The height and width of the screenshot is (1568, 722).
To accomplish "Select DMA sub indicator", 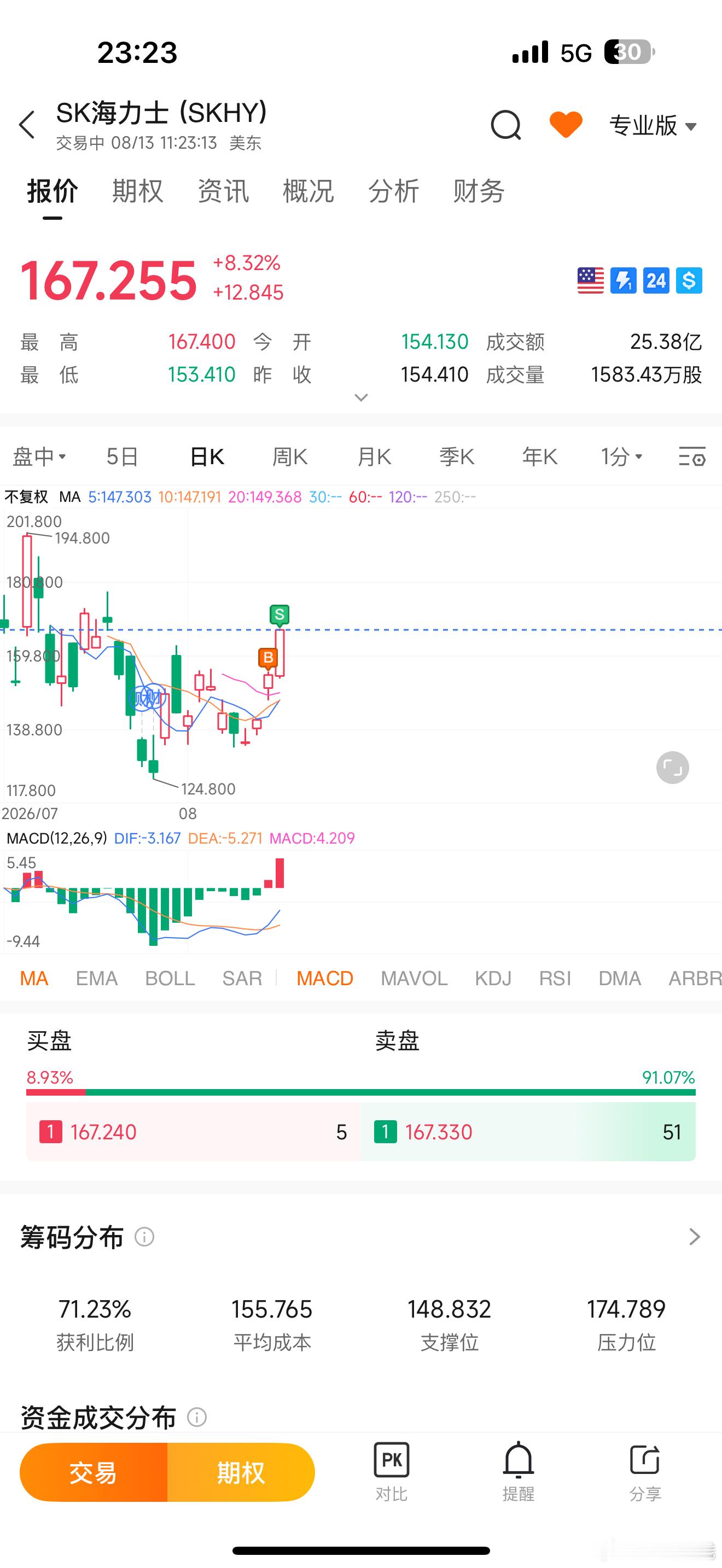I will [x=620, y=978].
